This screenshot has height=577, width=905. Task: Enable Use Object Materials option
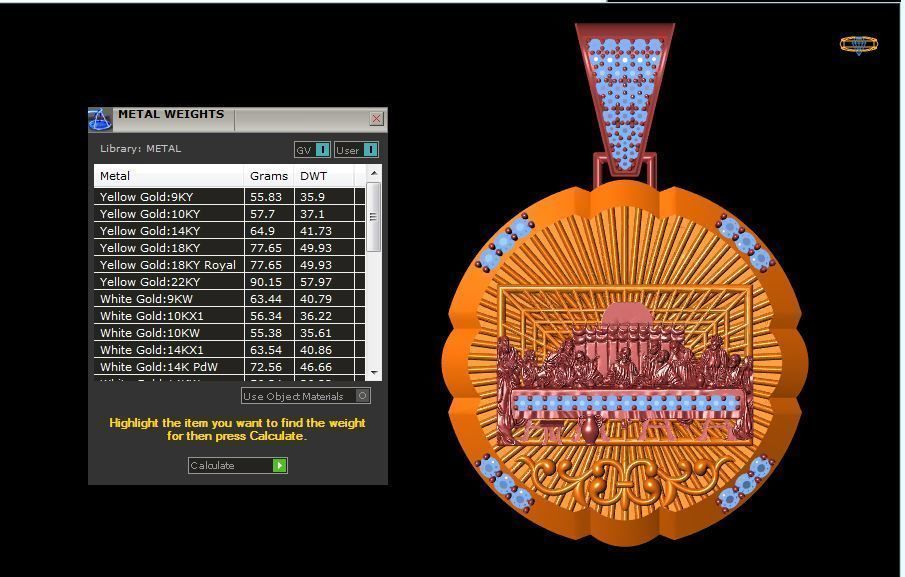click(x=306, y=396)
